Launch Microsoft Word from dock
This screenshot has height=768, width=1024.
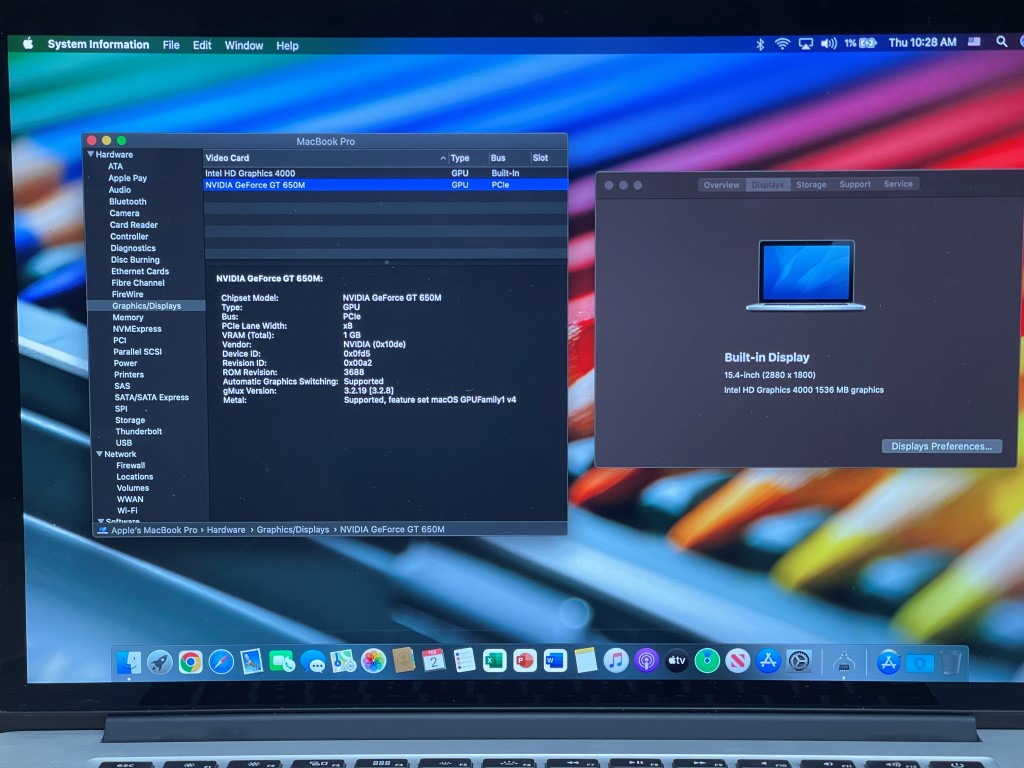pos(555,661)
